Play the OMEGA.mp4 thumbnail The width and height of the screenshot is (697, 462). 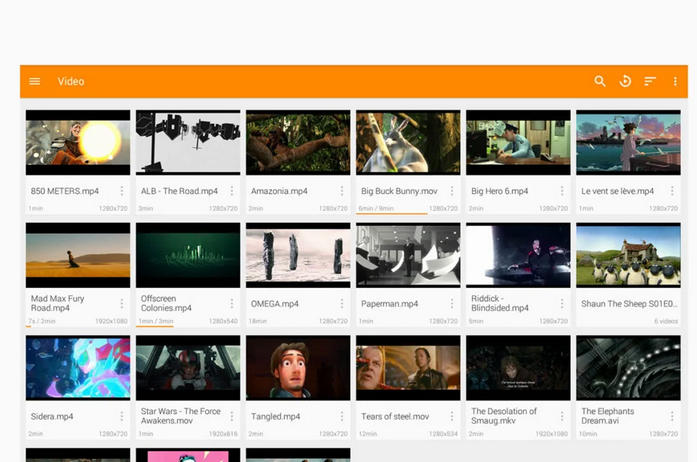pyautogui.click(x=298, y=255)
